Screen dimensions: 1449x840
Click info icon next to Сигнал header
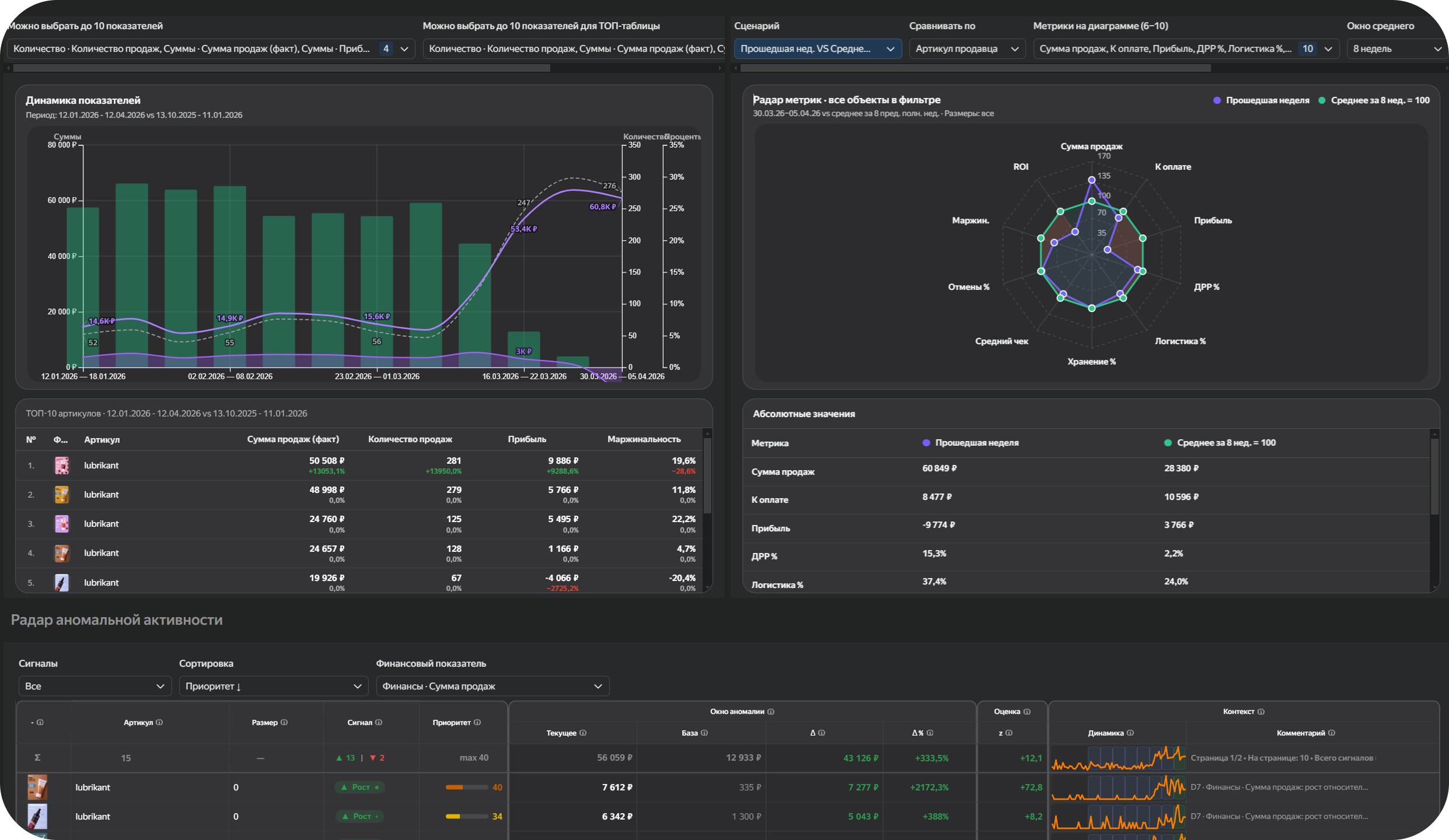click(379, 722)
